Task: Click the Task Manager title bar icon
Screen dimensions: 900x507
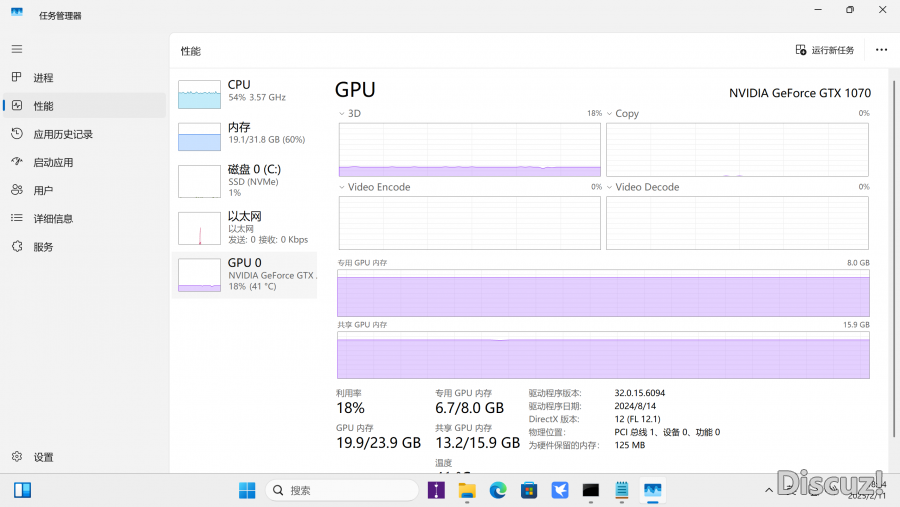Action: (17, 12)
